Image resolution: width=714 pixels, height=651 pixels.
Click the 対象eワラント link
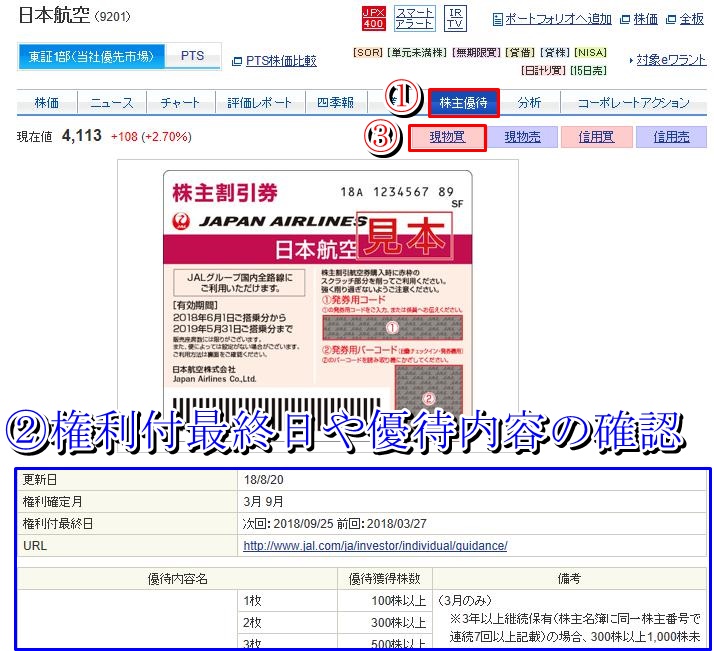point(671,60)
